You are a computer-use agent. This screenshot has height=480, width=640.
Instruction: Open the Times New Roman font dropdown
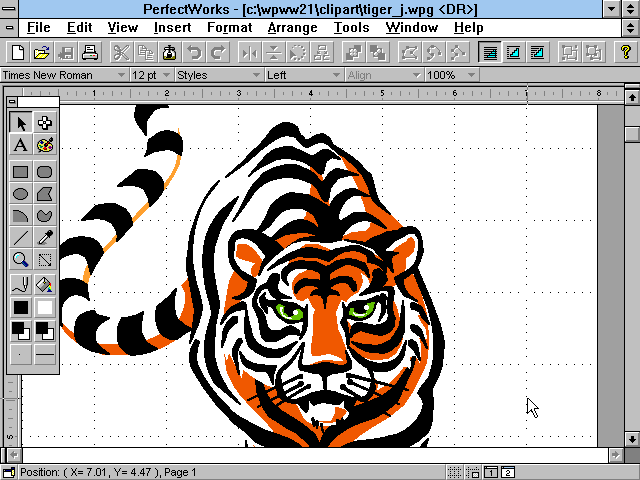pyautogui.click(x=64, y=75)
